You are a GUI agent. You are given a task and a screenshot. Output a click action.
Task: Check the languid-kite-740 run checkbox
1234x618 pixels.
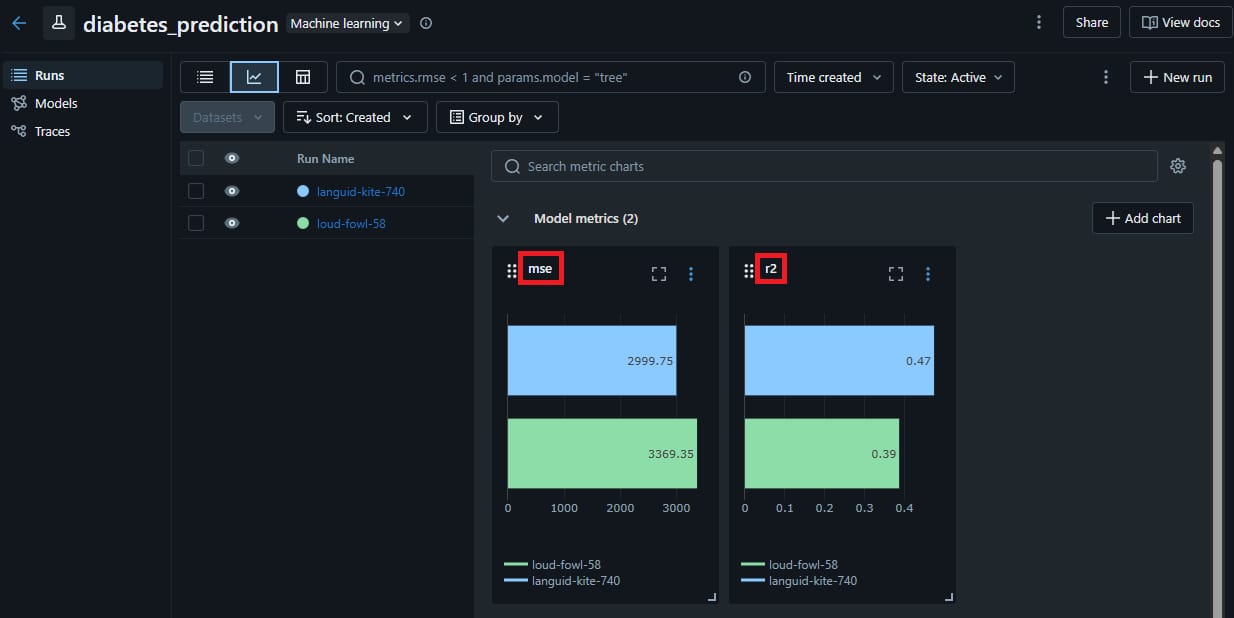[x=196, y=191]
